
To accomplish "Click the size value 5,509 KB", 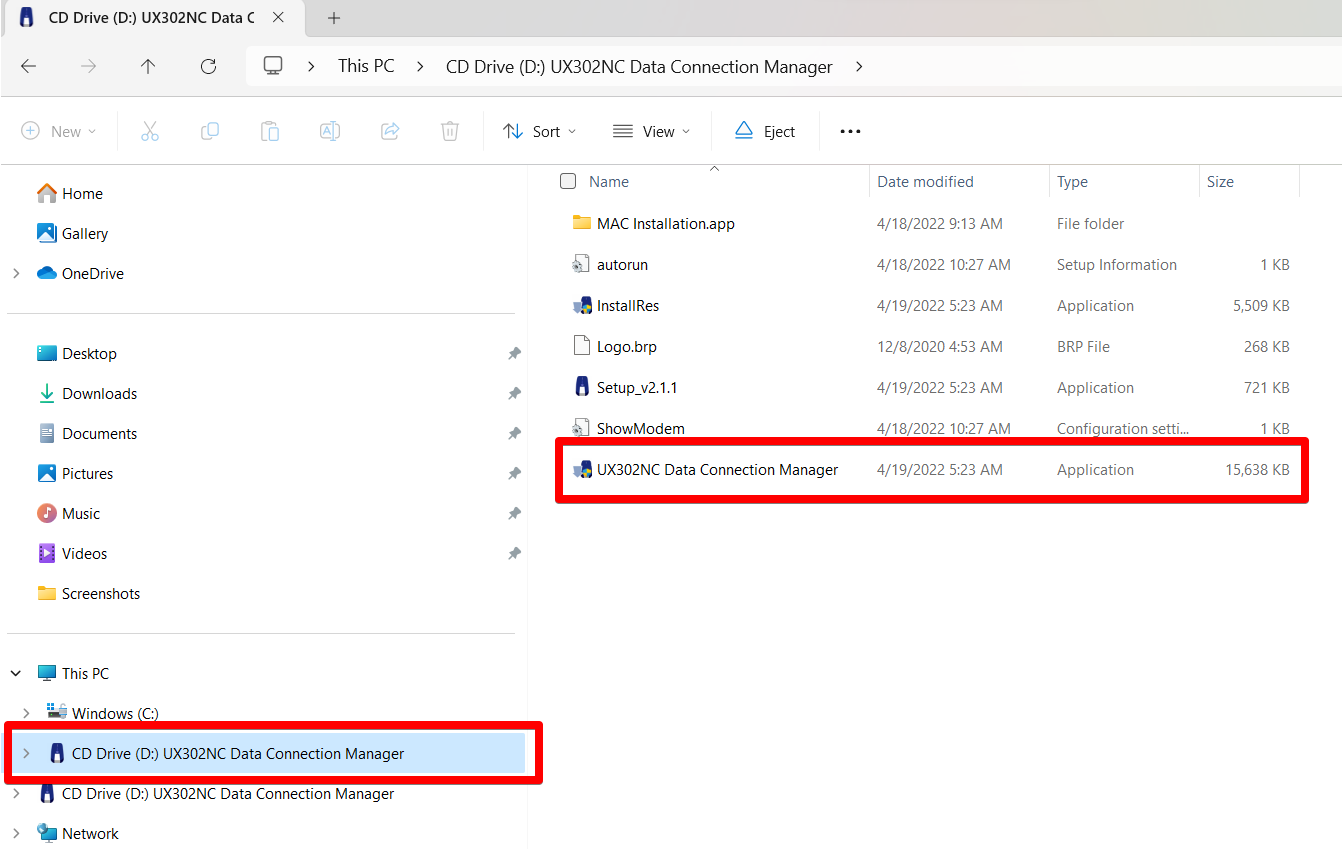I will pyautogui.click(x=1261, y=306).
